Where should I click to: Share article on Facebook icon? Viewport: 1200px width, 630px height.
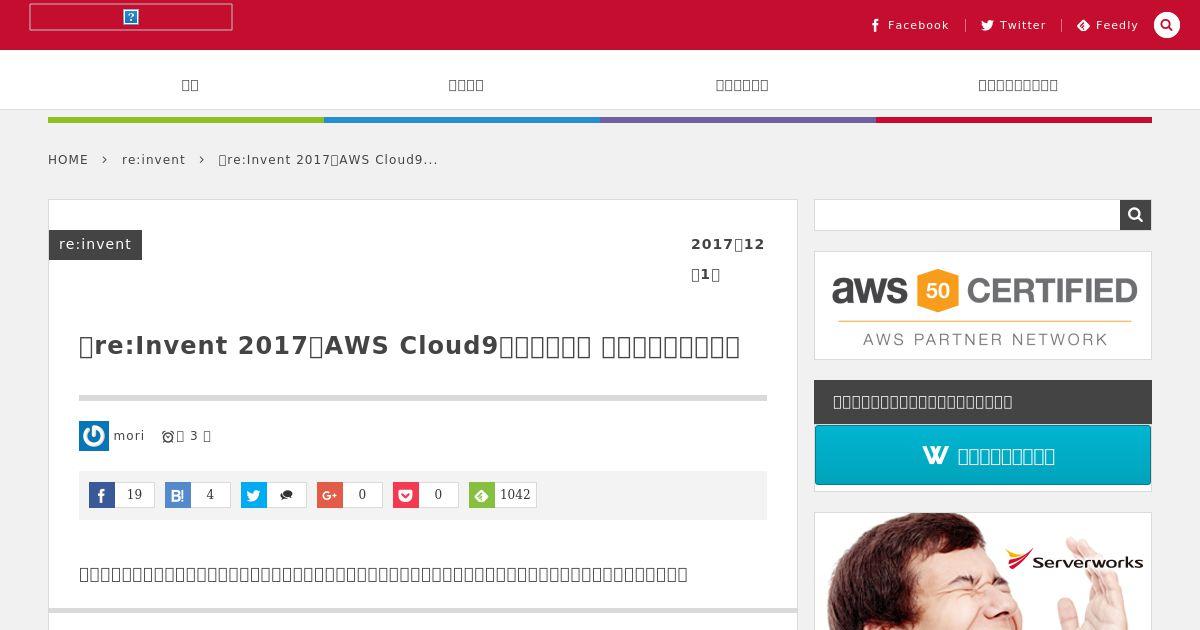point(102,495)
